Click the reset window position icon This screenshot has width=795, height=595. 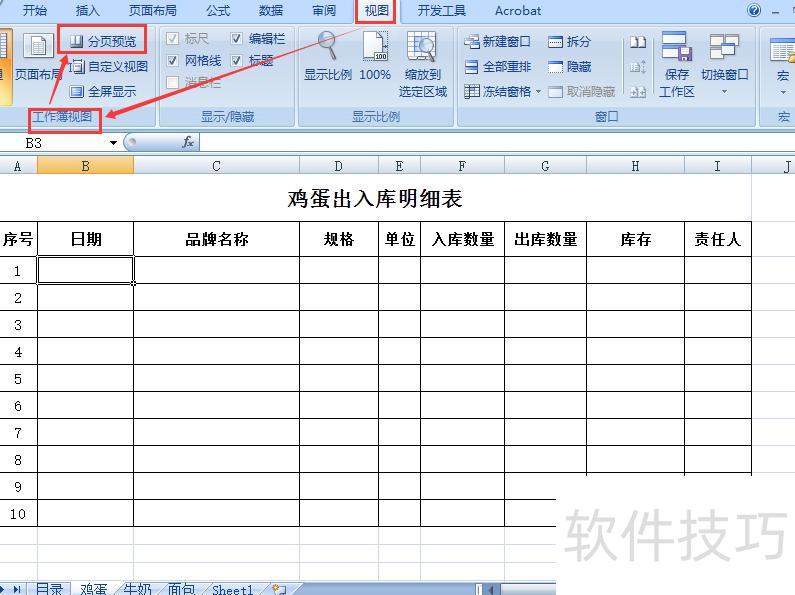click(638, 92)
